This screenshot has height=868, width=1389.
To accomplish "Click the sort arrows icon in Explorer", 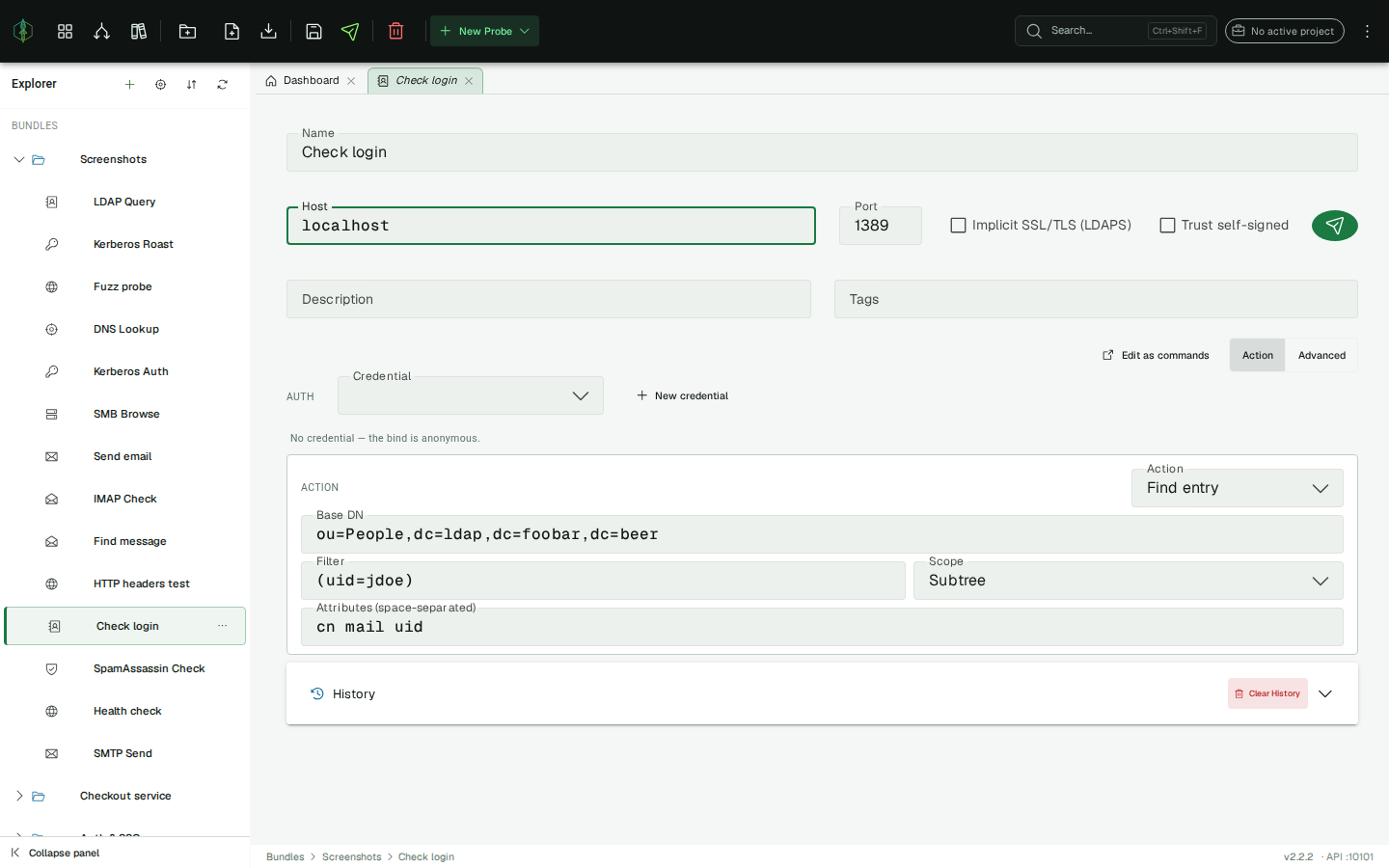I will tap(191, 84).
